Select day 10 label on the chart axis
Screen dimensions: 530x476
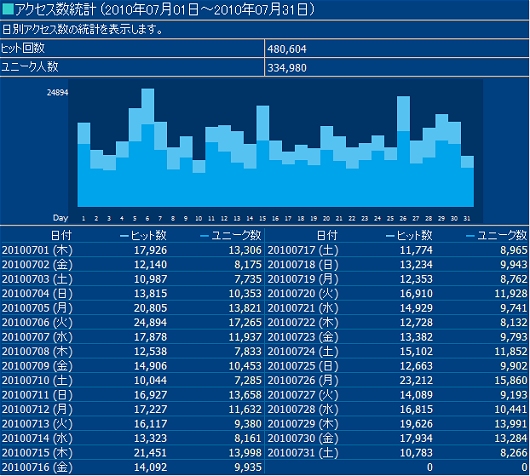(198, 219)
